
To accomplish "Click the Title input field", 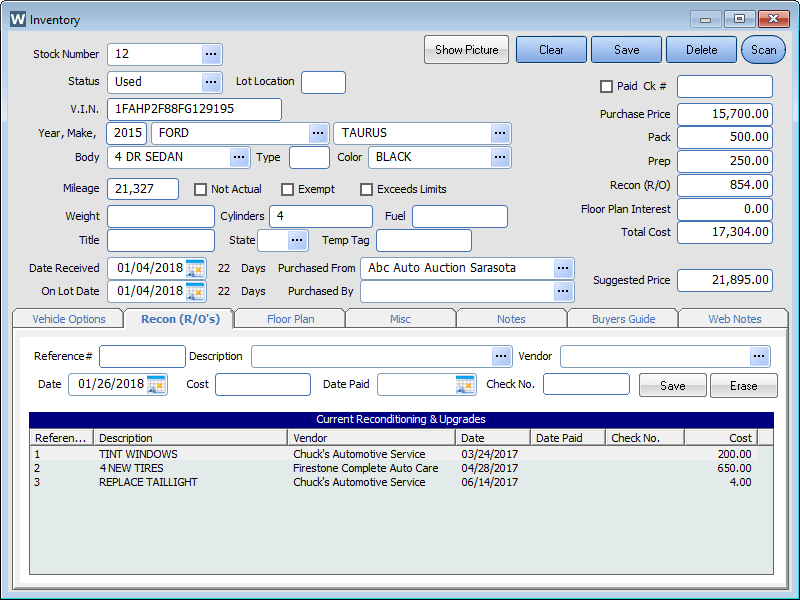I will tap(161, 240).
